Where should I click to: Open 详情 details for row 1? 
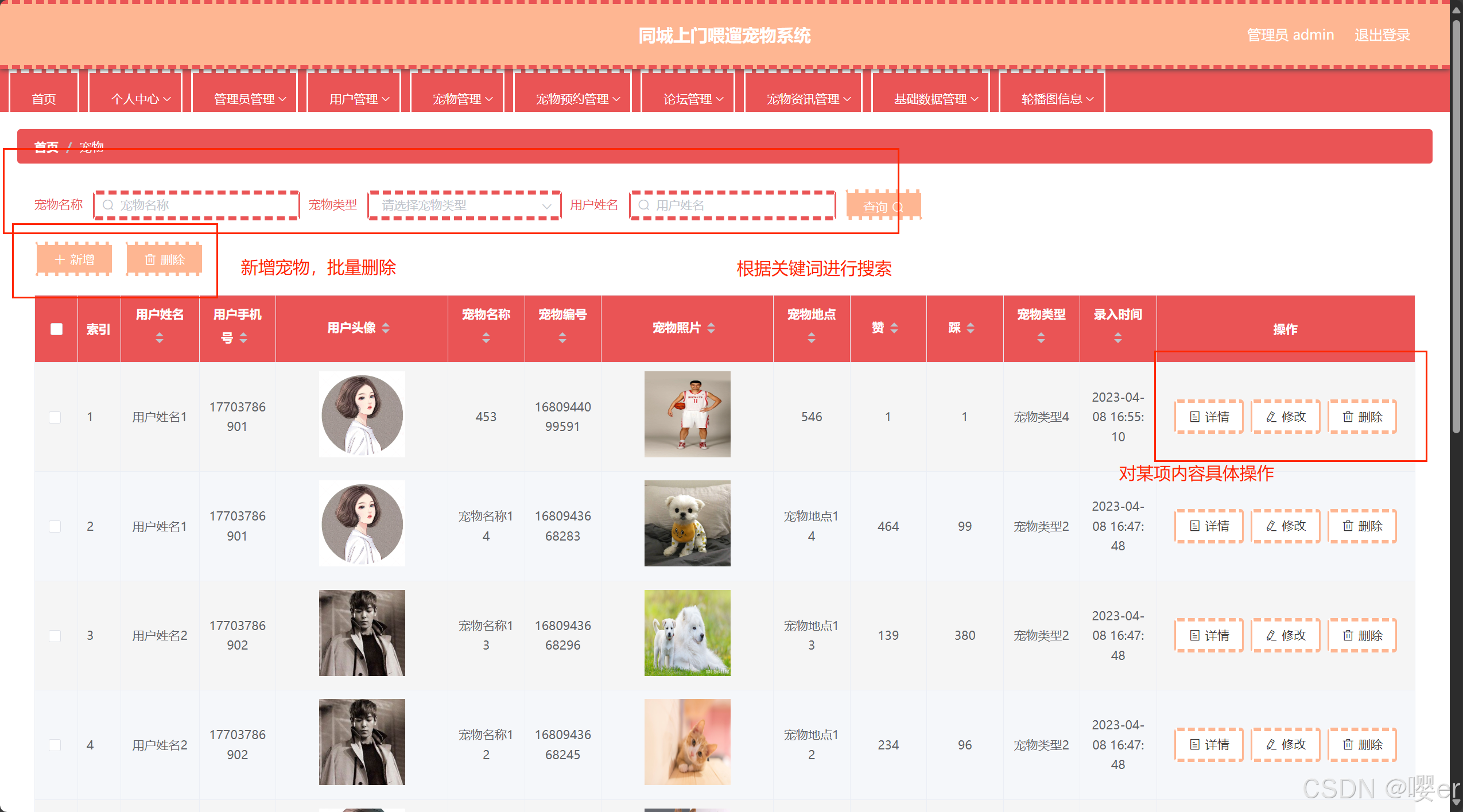[x=1209, y=417]
